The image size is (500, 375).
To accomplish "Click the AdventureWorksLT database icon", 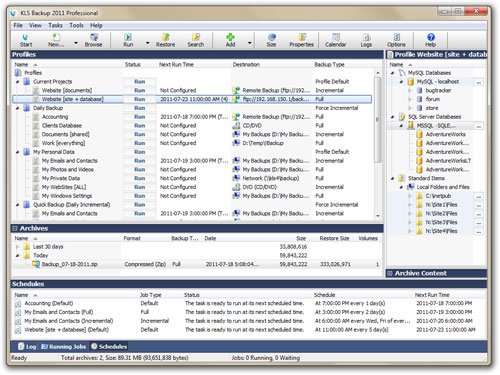I will pos(420,161).
